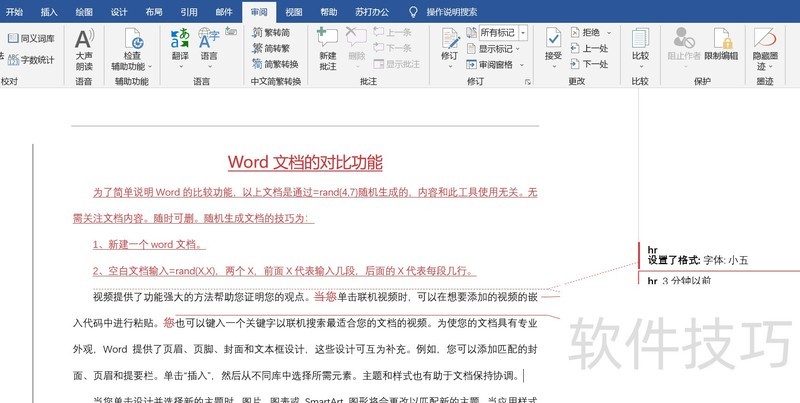Go to 上一条 previous comment

[392, 33]
